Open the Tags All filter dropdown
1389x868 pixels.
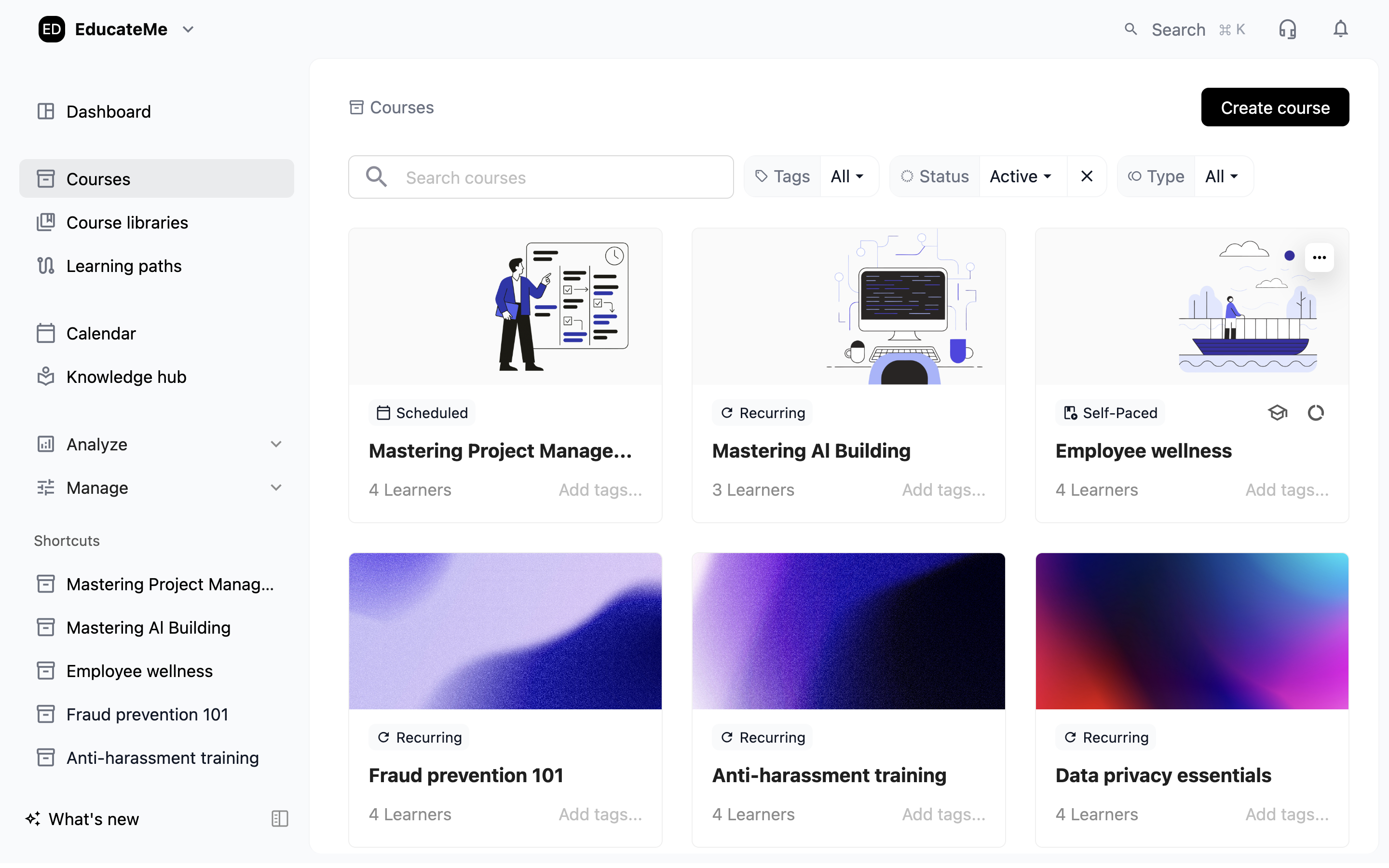pyautogui.click(x=847, y=176)
